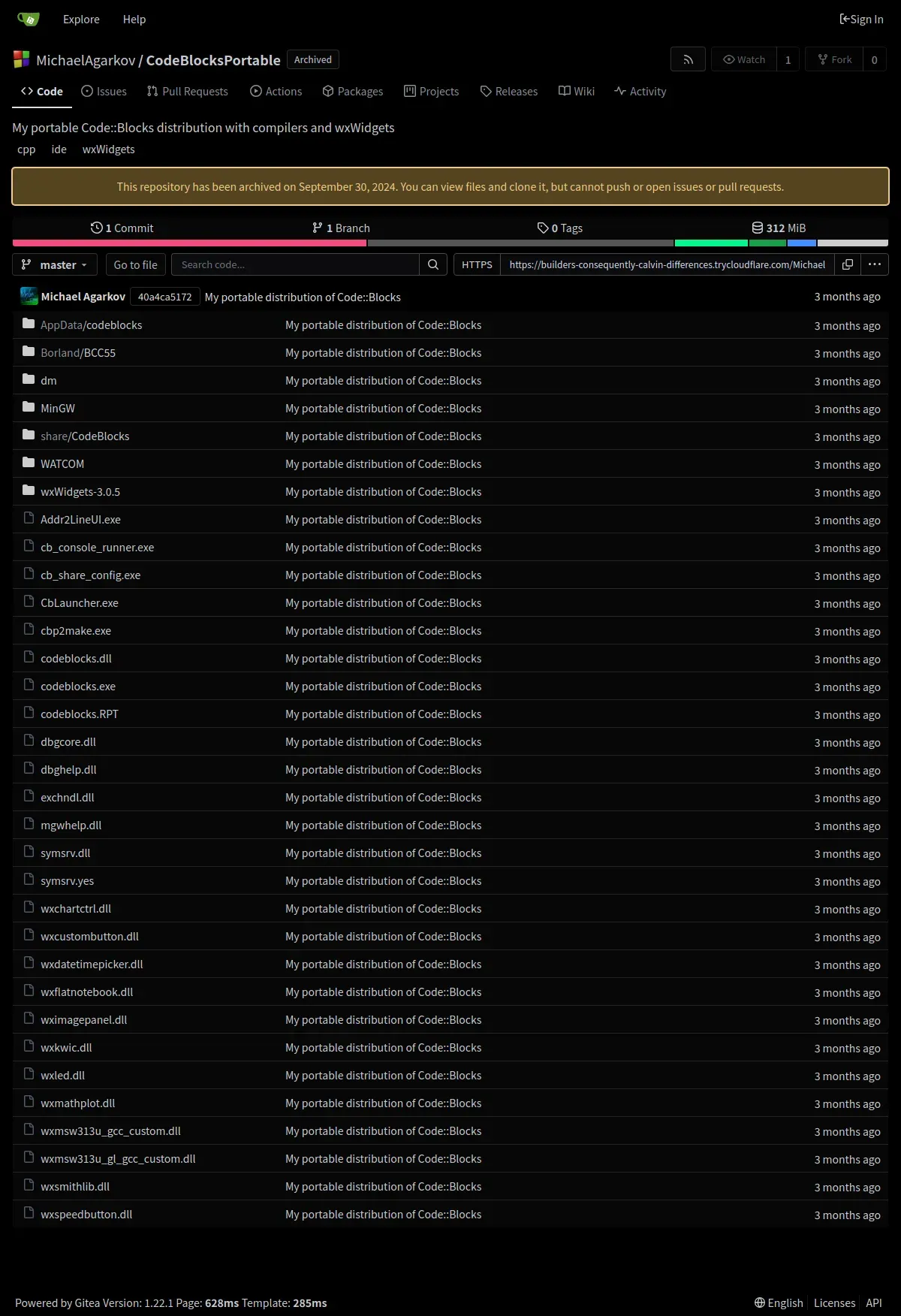901x1316 pixels.
Task: Open the Licenses footer link
Action: (834, 1302)
